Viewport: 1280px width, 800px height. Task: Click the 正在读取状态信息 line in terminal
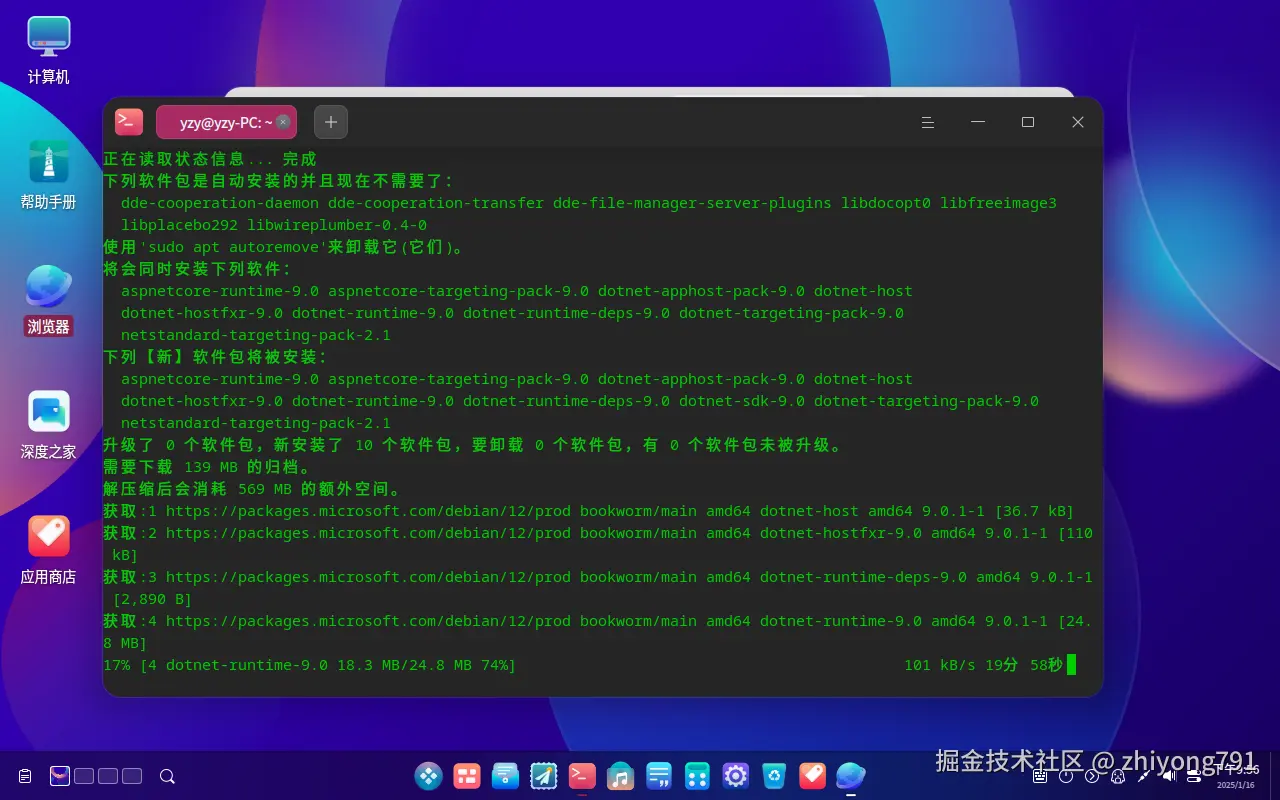(x=210, y=159)
